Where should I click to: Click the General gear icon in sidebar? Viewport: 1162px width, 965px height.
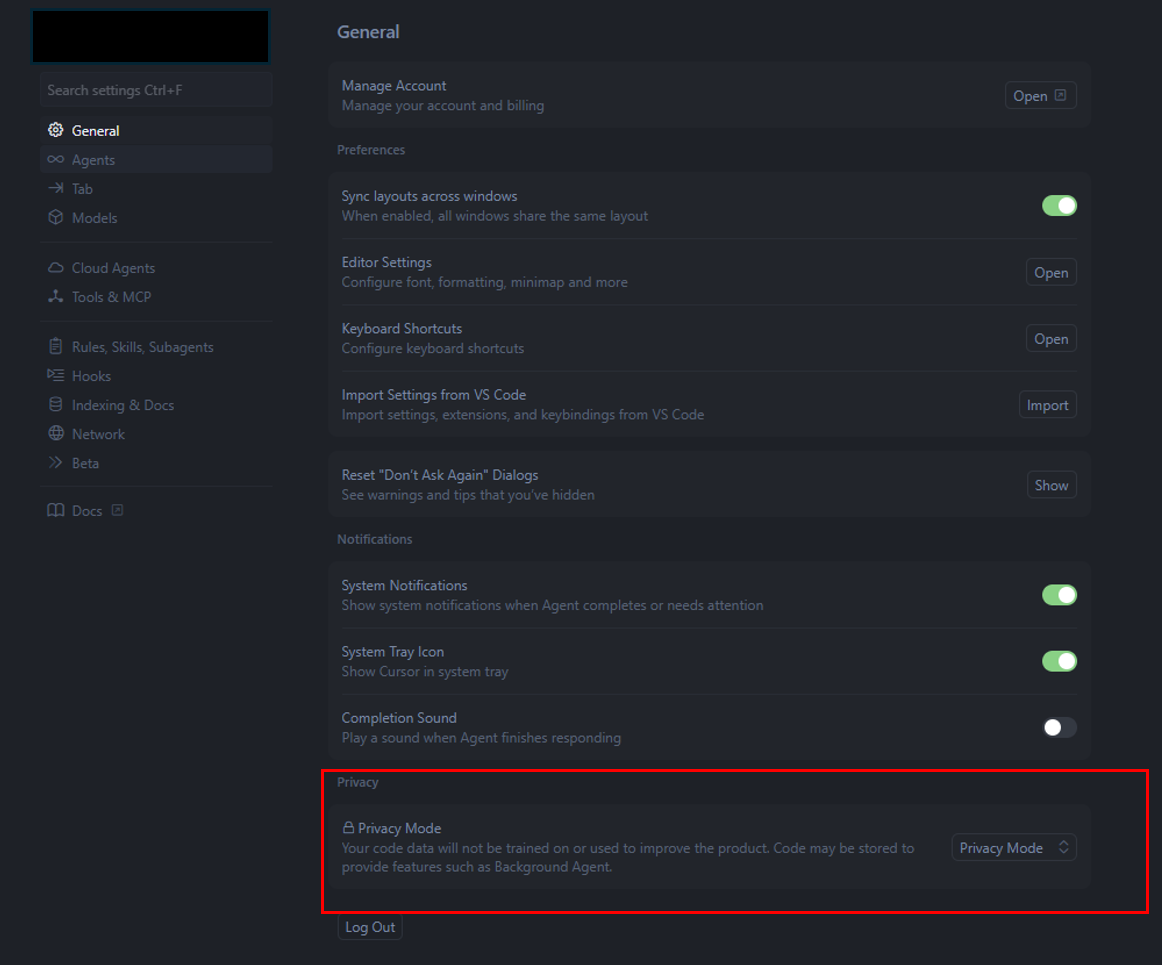point(56,130)
